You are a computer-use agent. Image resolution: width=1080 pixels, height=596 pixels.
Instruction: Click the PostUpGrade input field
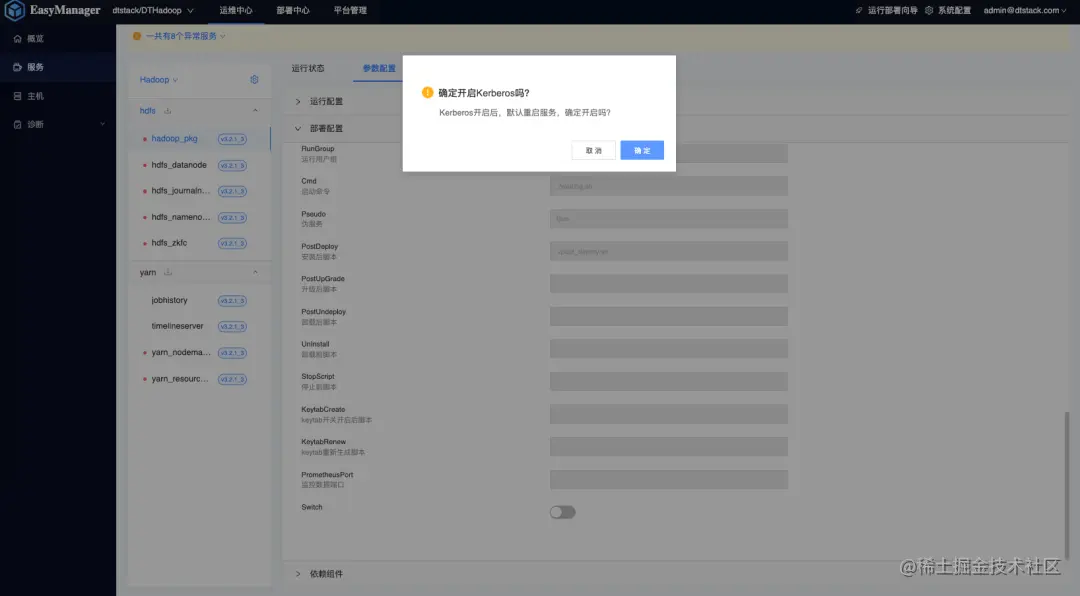[669, 284]
